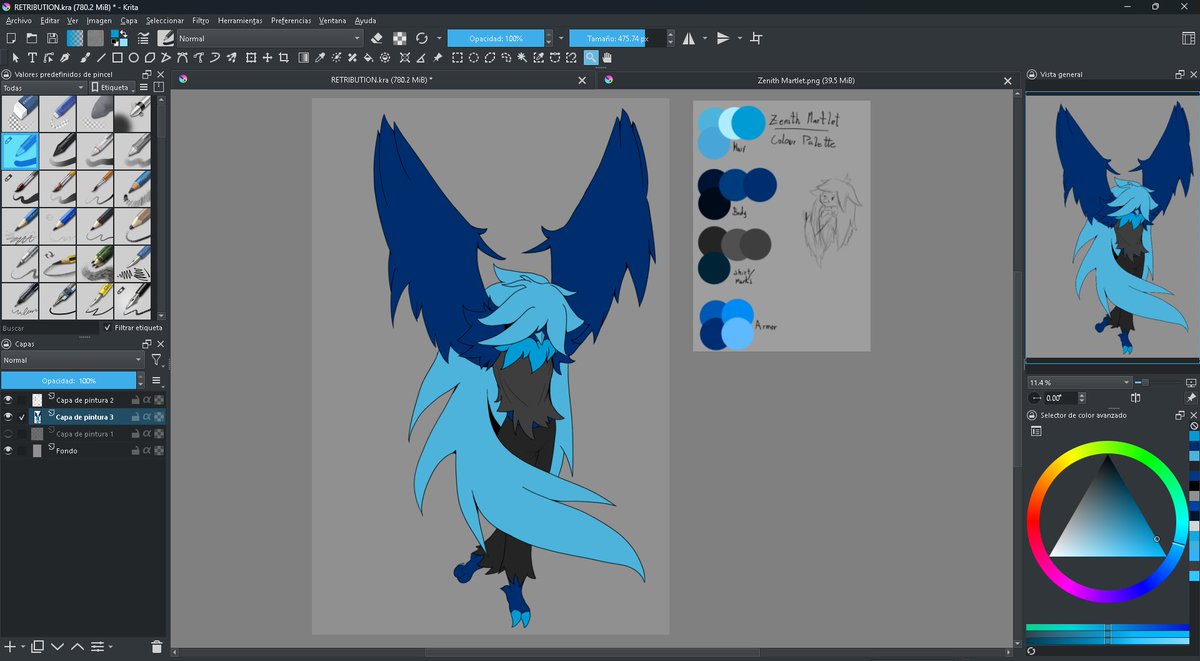
Task: Add a new layer with plus button
Action: (8, 647)
